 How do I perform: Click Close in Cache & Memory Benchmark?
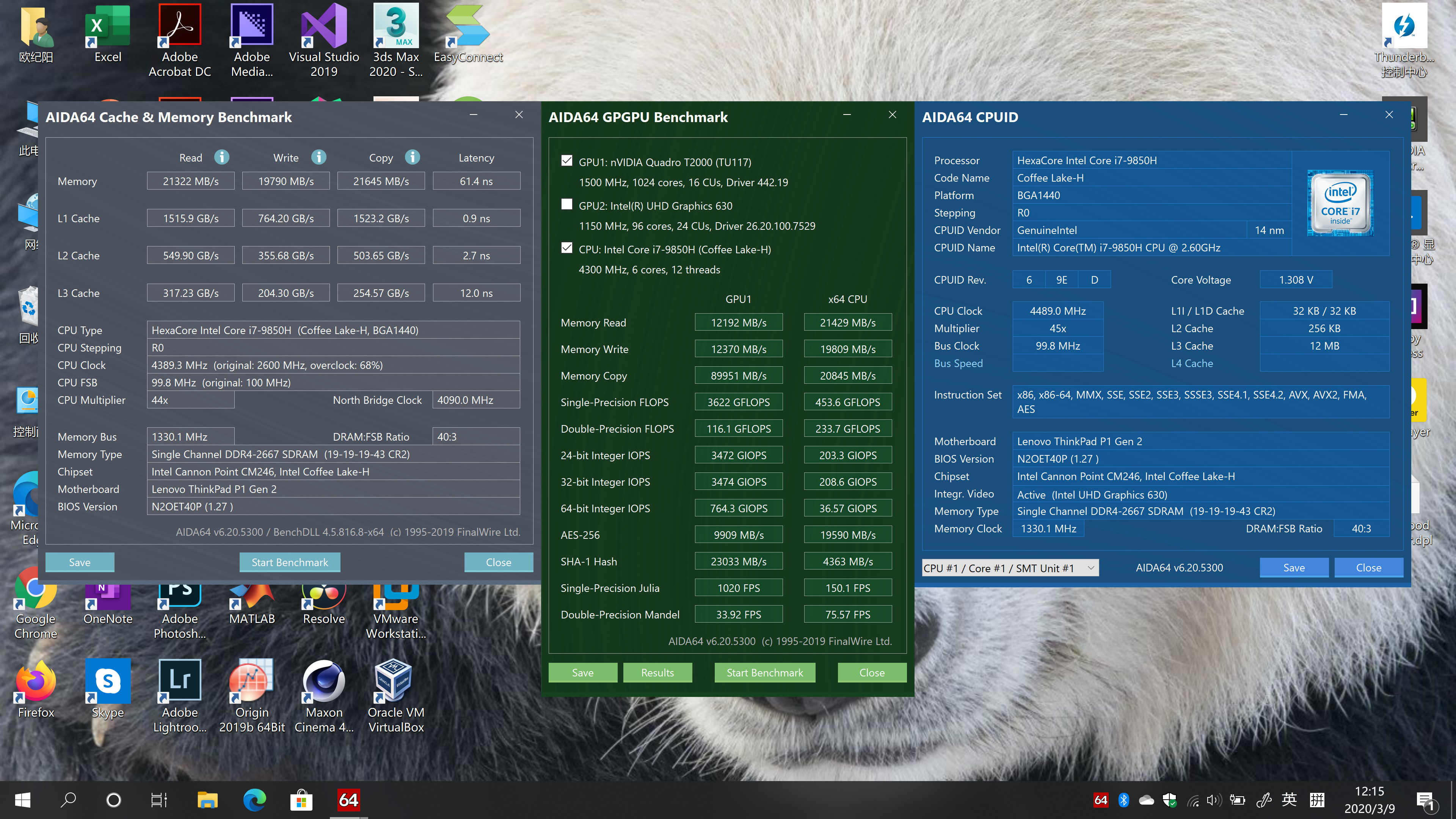499,562
